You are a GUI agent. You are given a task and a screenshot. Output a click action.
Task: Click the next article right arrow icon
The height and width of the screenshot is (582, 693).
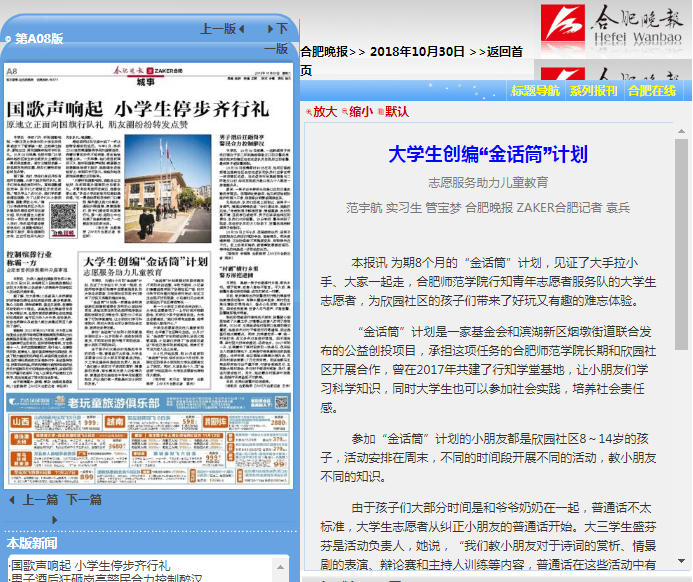tap(54, 519)
